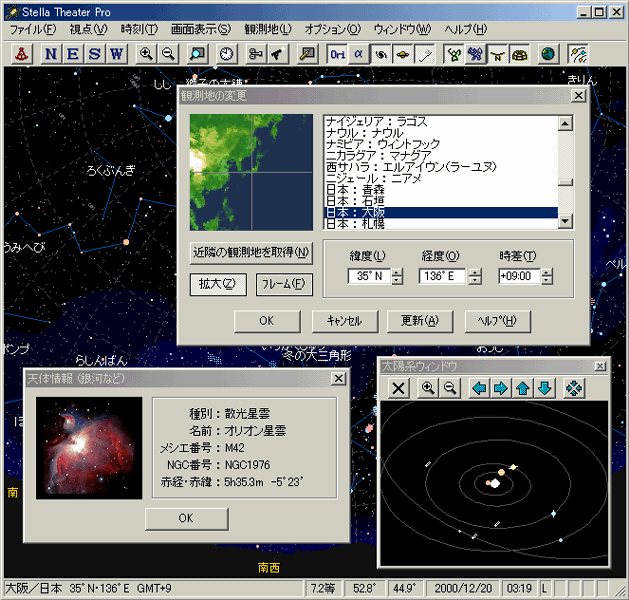The image size is (629, 600).
Task: Click the 拡大(Z) button
Action: pyautogui.click(x=218, y=284)
